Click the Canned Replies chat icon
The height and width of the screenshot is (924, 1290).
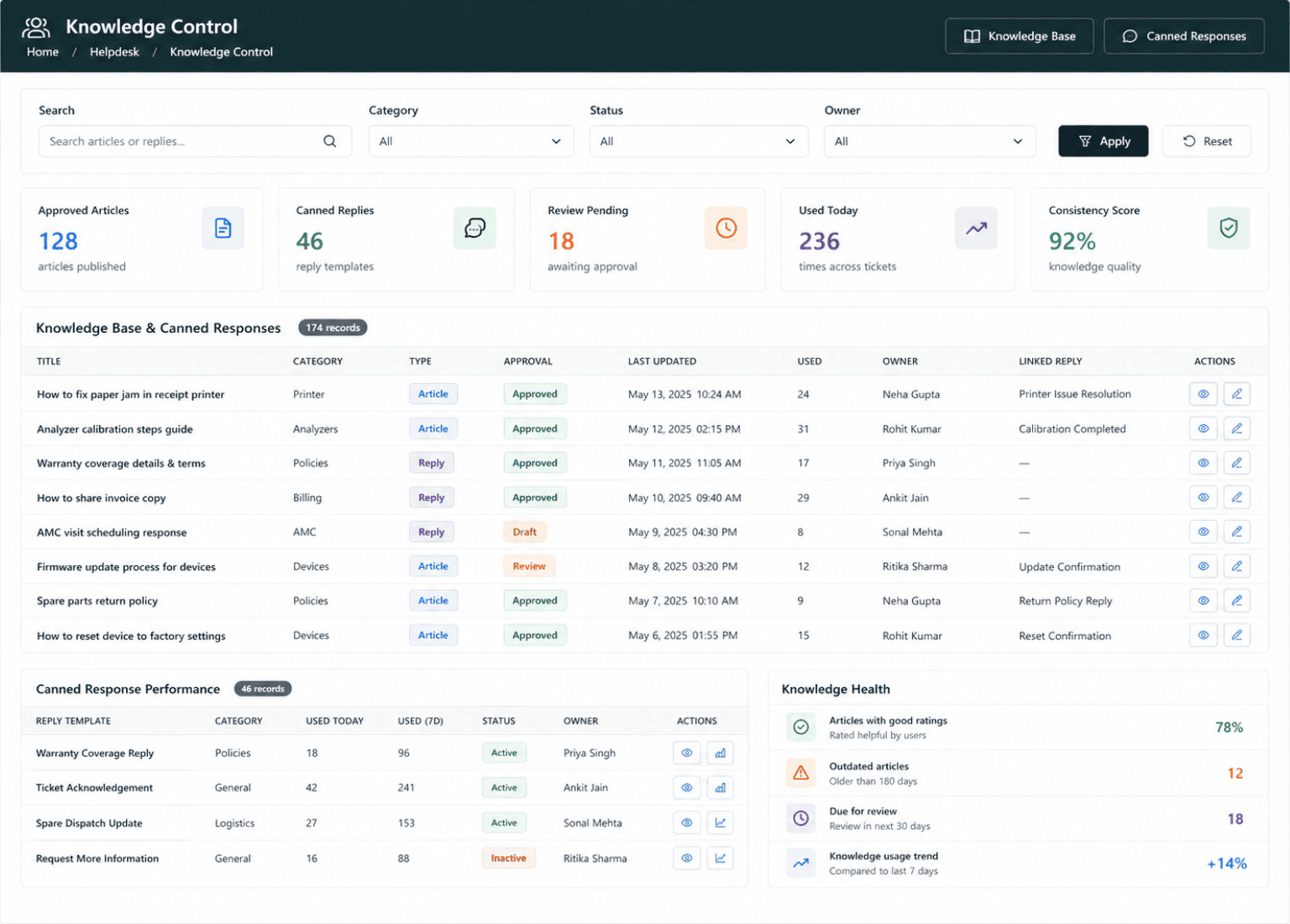[x=475, y=228]
